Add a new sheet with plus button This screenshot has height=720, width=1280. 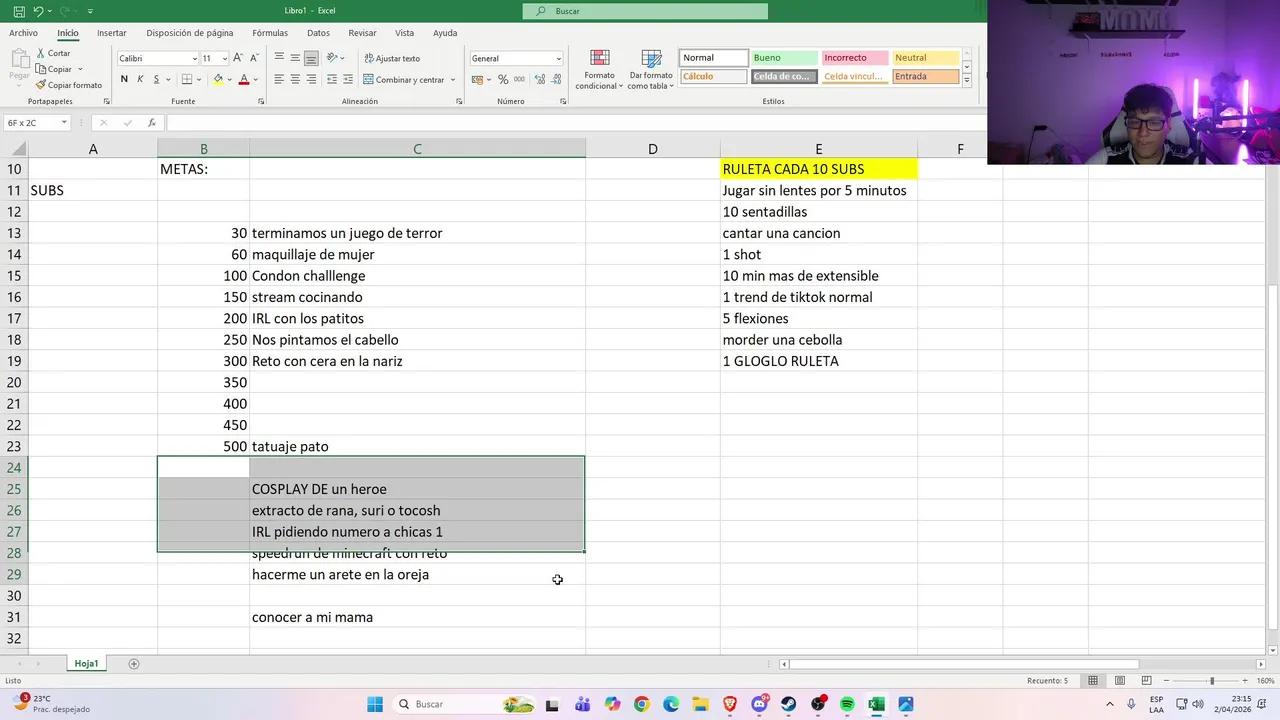[x=134, y=664]
